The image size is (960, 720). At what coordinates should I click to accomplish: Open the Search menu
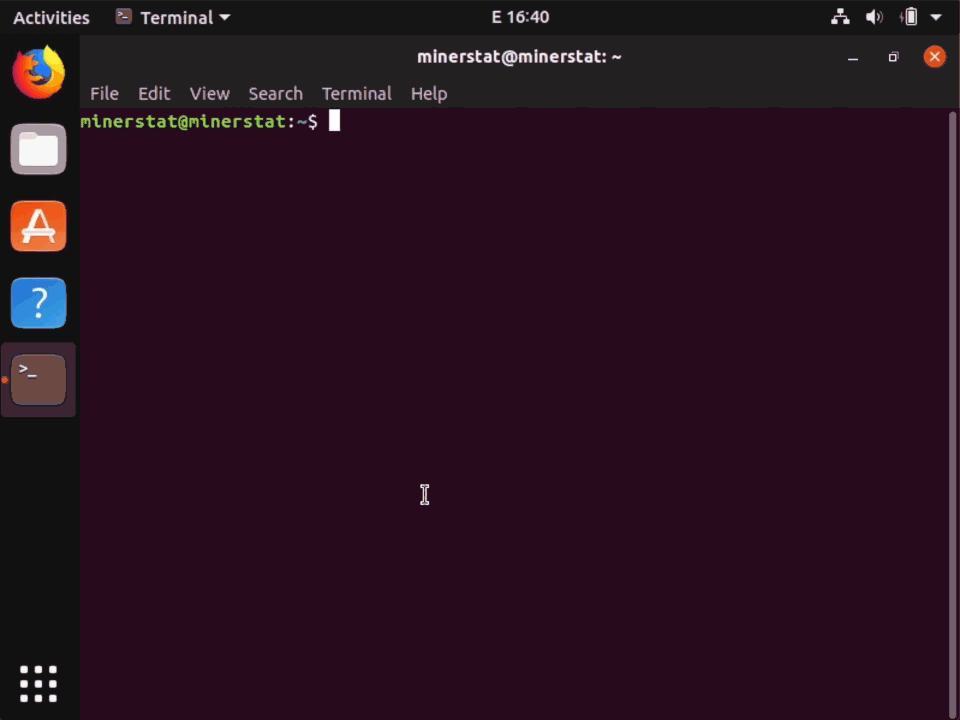click(x=276, y=94)
